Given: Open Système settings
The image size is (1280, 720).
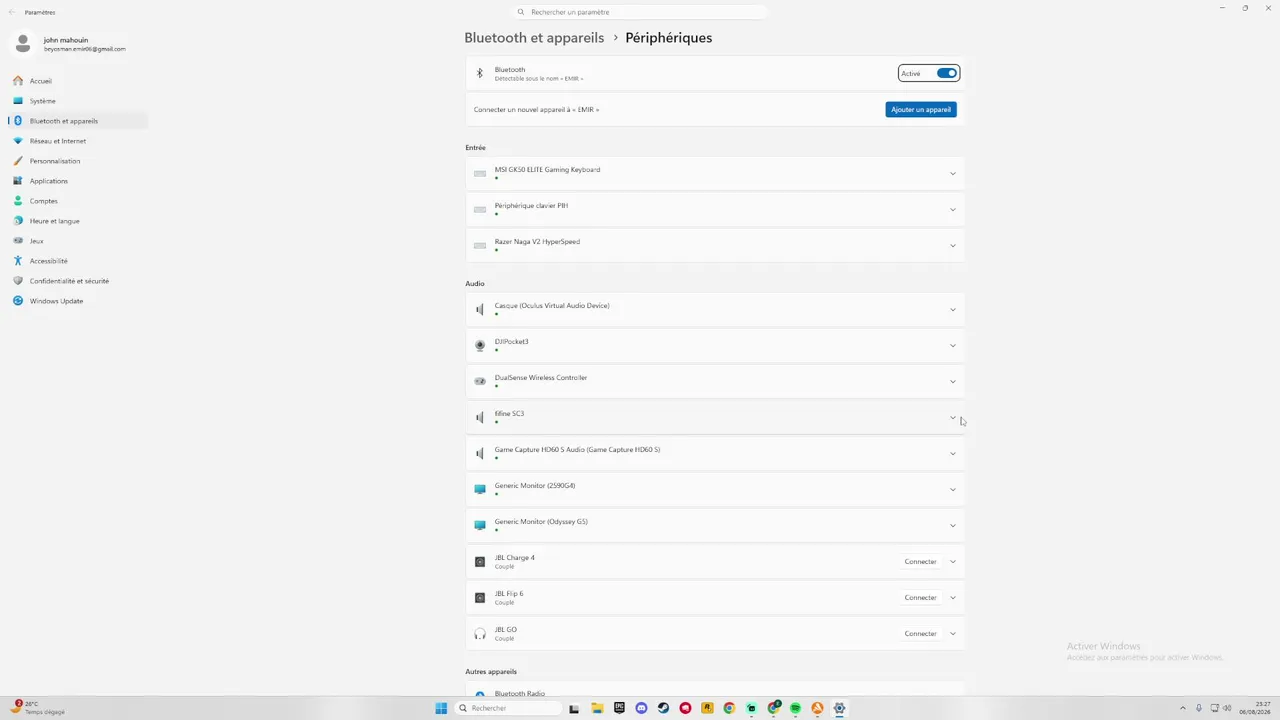Looking at the screenshot, I should (x=78, y=101).
